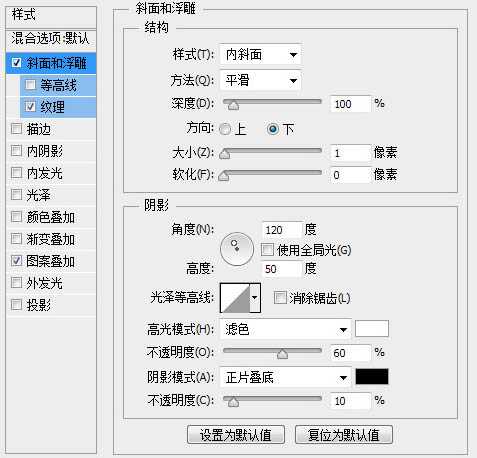The height and width of the screenshot is (458, 477).
Task: Check the 投影 checkbox
Action: tap(16, 304)
